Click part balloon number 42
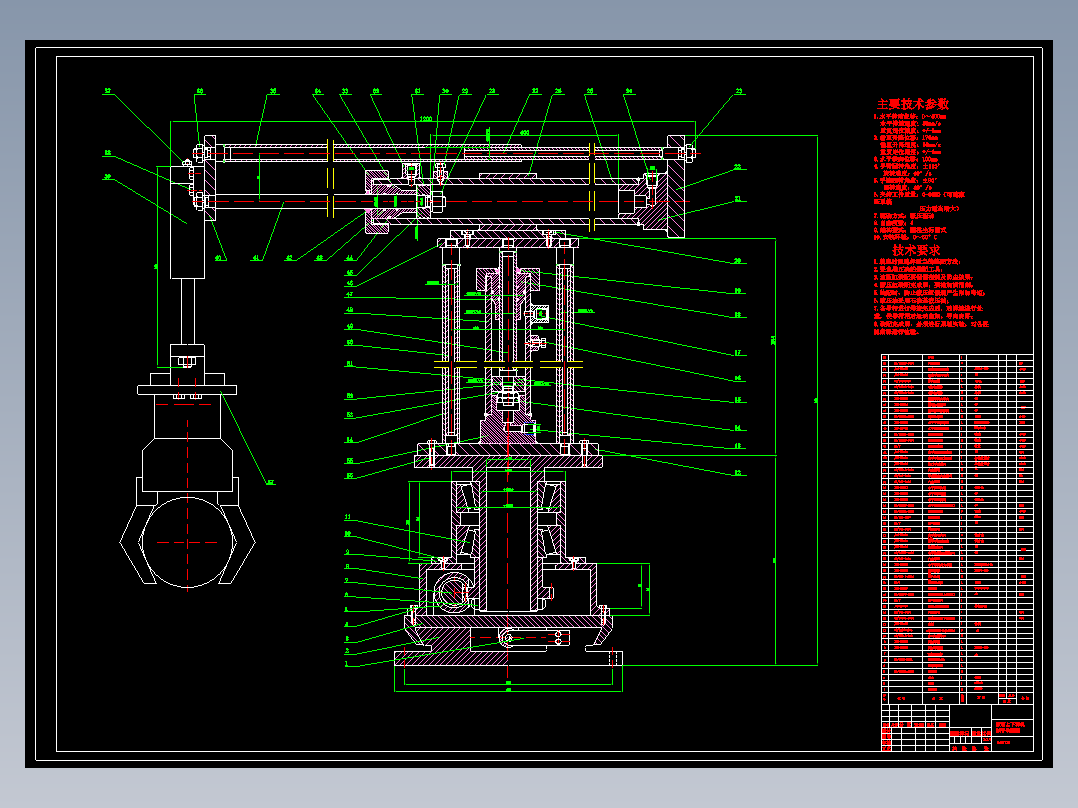The height and width of the screenshot is (808, 1078). pos(289,258)
